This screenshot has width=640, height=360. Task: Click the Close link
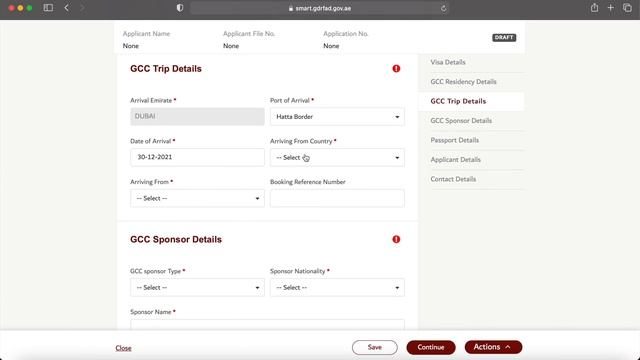123,348
